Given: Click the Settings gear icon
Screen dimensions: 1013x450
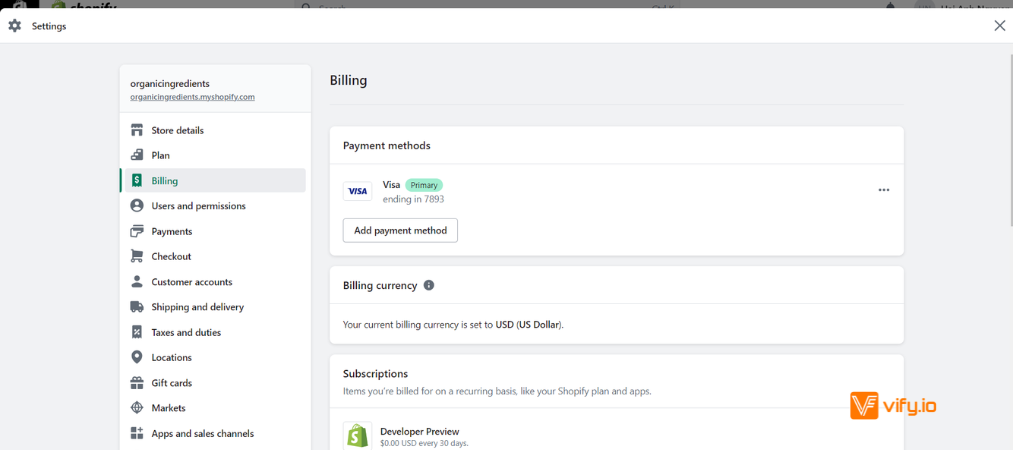Looking at the screenshot, I should [14, 26].
